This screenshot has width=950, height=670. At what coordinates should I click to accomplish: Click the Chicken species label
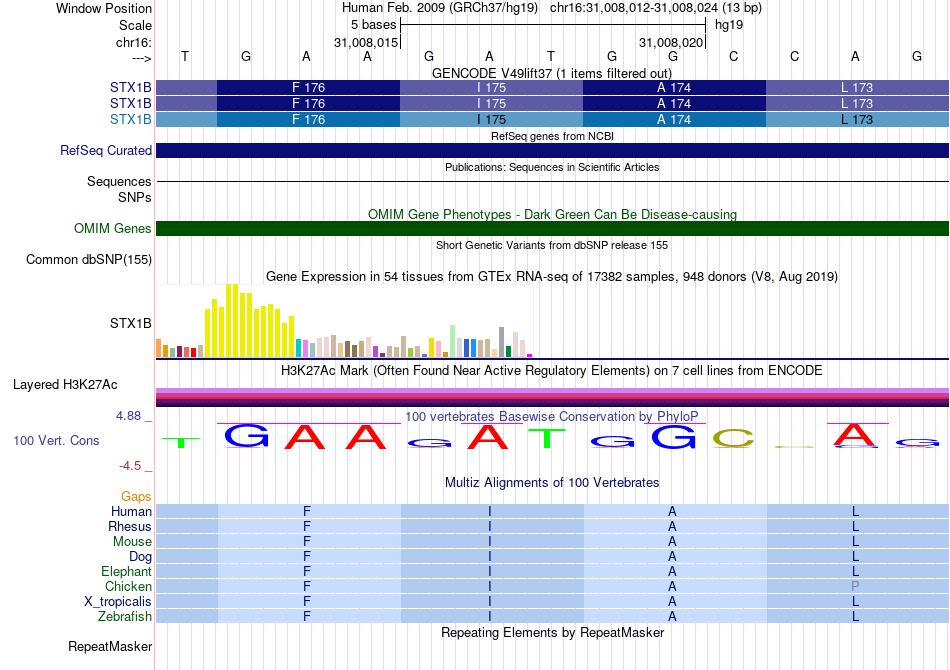[128, 586]
